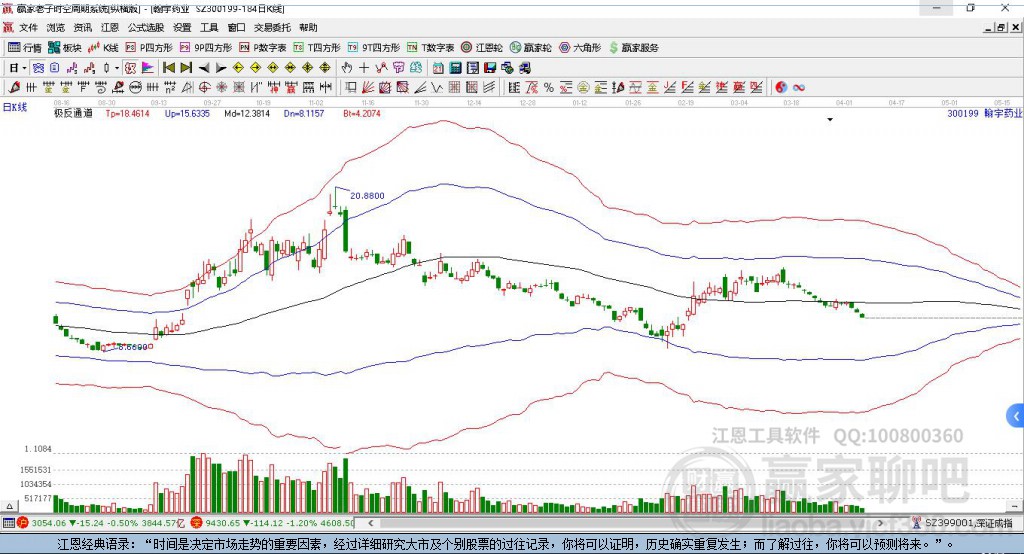Activate the crosshair cursor tool

click(364, 68)
